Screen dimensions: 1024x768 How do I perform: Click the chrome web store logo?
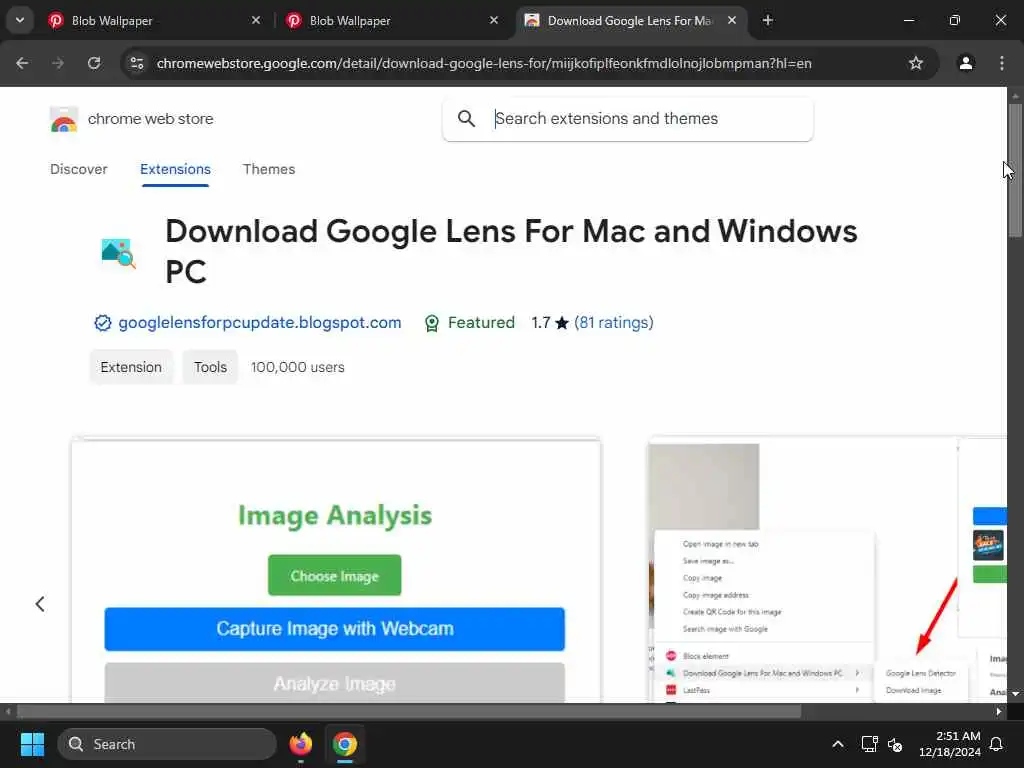point(64,120)
